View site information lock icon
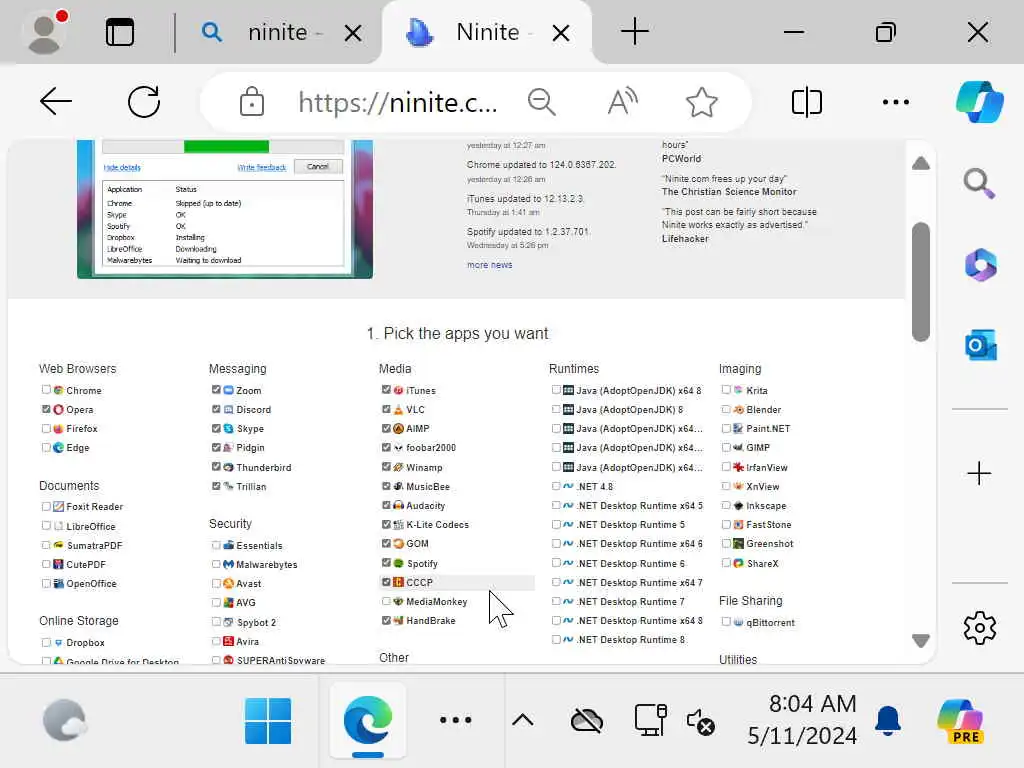1024x768 pixels. pos(251,102)
